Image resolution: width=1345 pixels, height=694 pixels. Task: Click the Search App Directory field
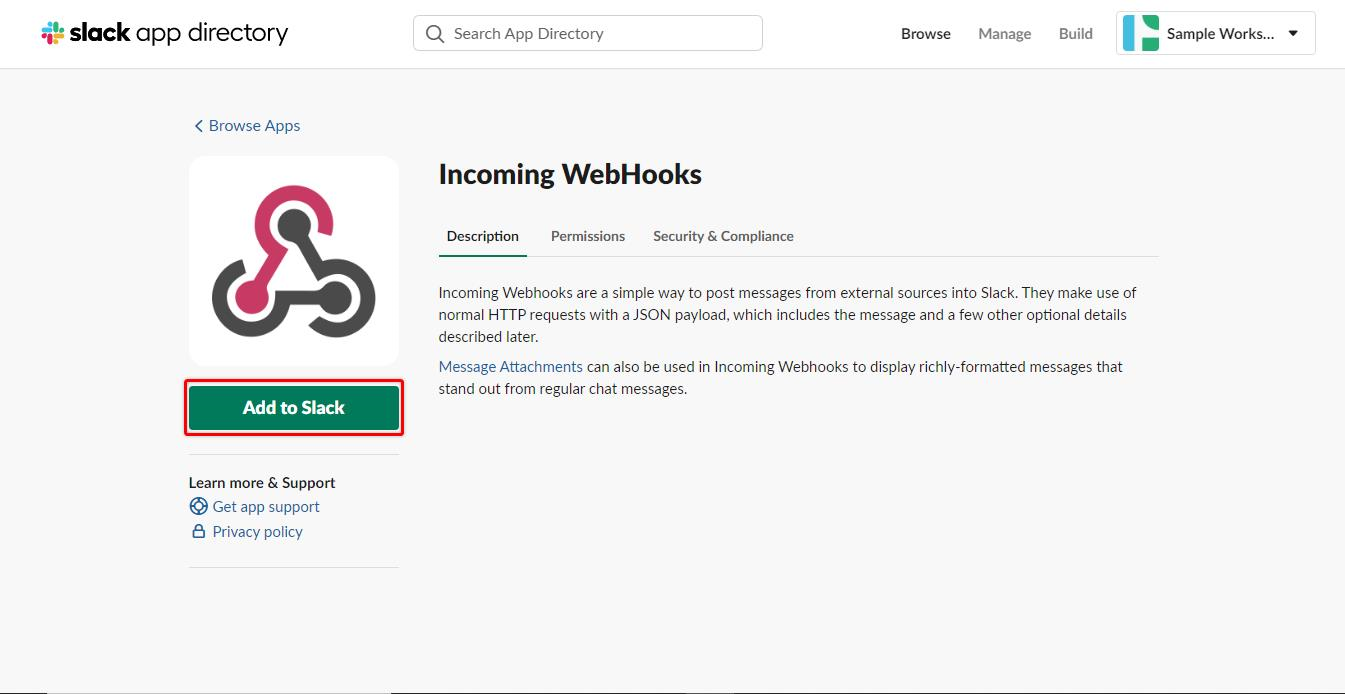click(x=588, y=33)
